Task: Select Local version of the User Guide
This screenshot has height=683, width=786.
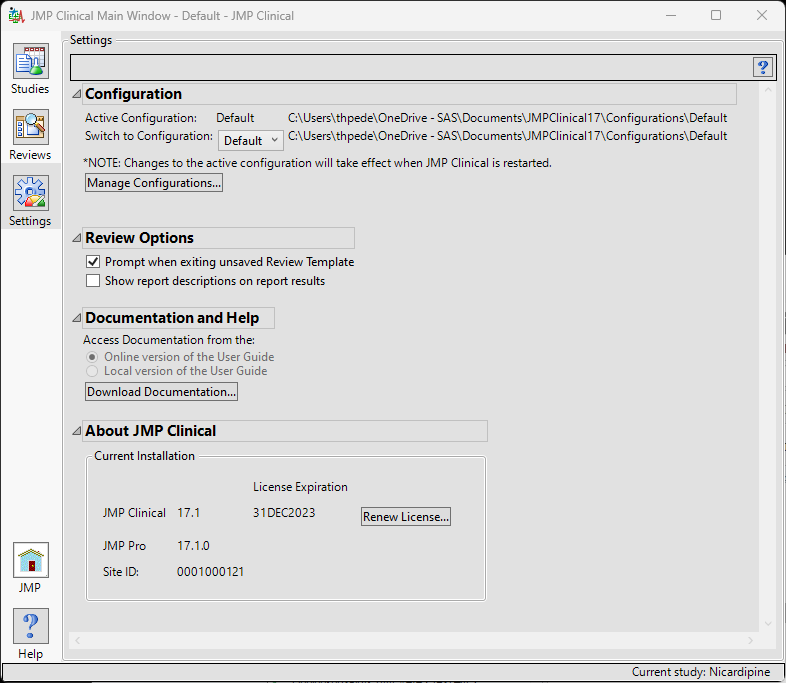Action: [x=92, y=371]
